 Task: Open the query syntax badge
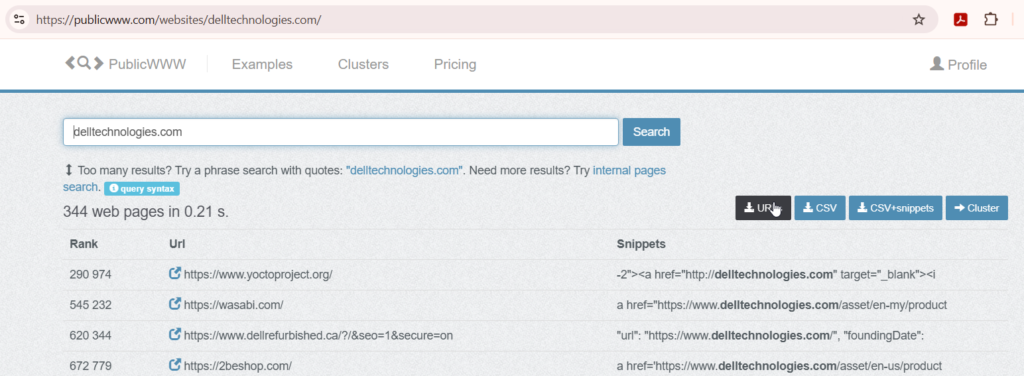coord(142,189)
